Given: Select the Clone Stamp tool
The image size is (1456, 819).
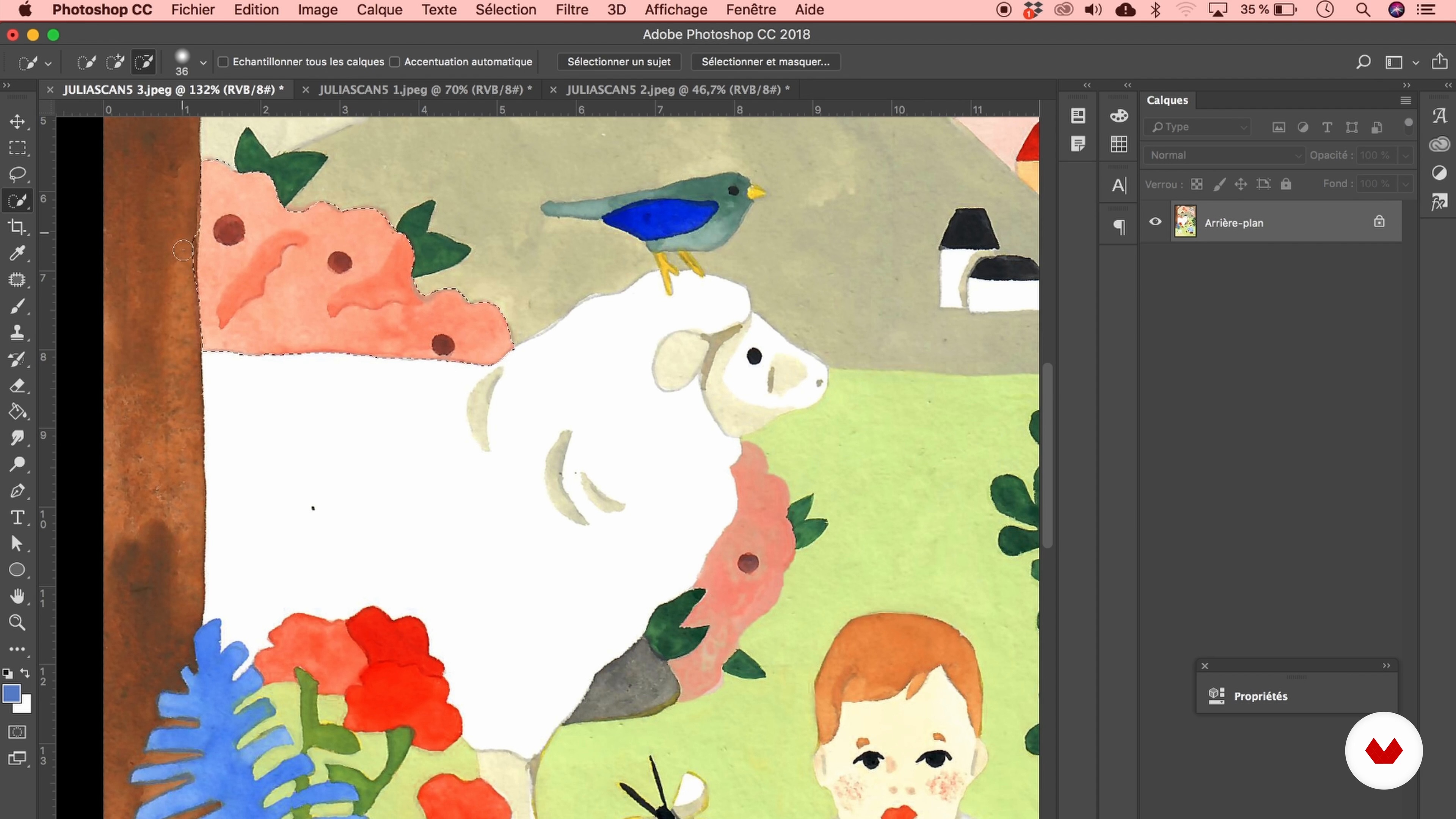Looking at the screenshot, I should click(17, 333).
